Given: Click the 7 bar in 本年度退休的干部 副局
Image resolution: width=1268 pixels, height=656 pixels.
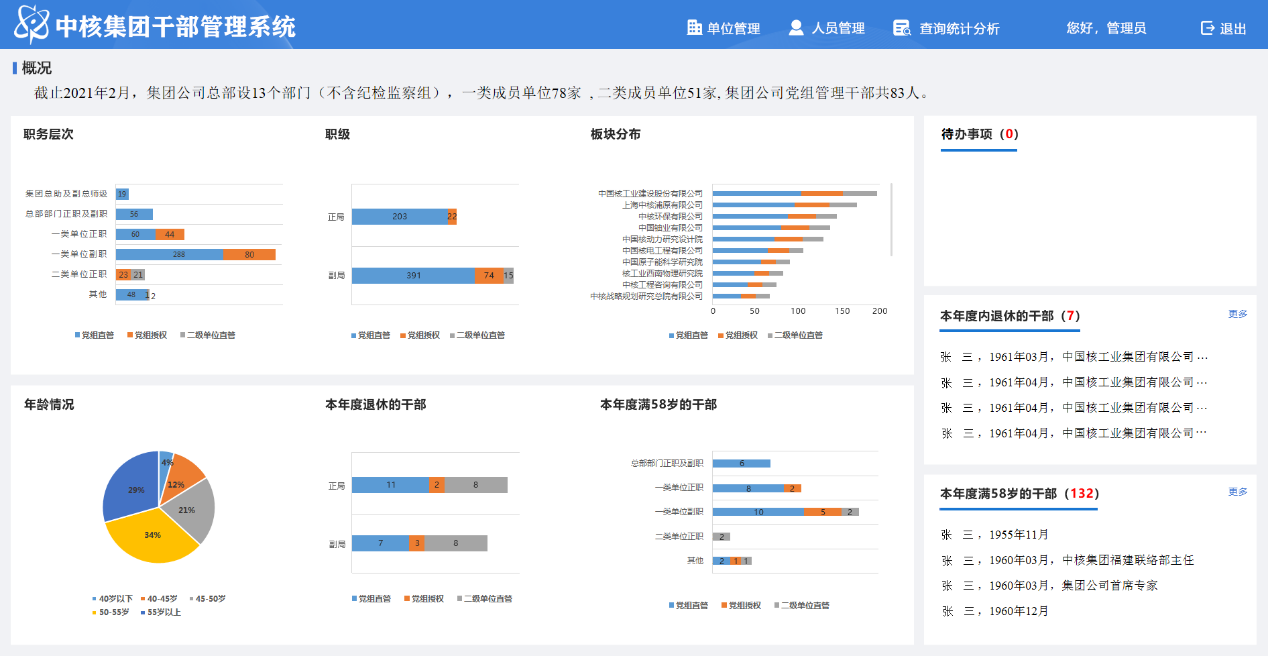Looking at the screenshot, I should (380, 543).
